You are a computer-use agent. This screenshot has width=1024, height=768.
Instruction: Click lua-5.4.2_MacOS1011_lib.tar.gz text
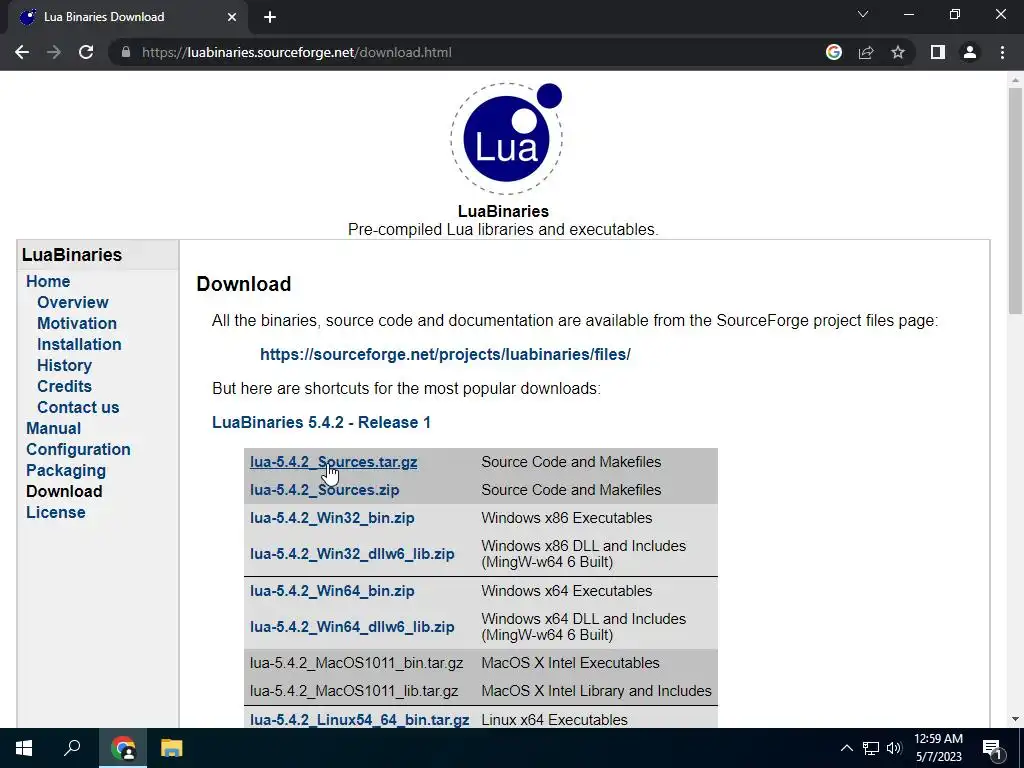[354, 691]
